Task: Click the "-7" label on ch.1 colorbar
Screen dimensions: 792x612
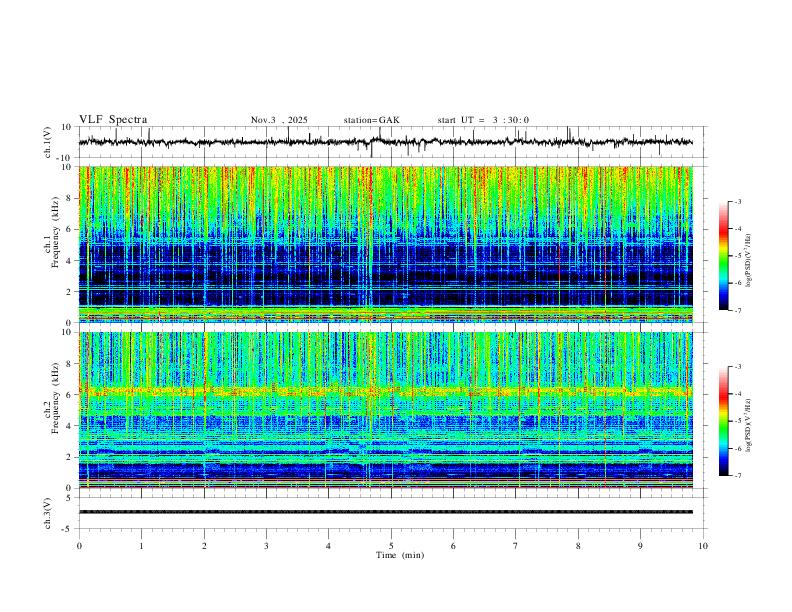Action: point(737,310)
